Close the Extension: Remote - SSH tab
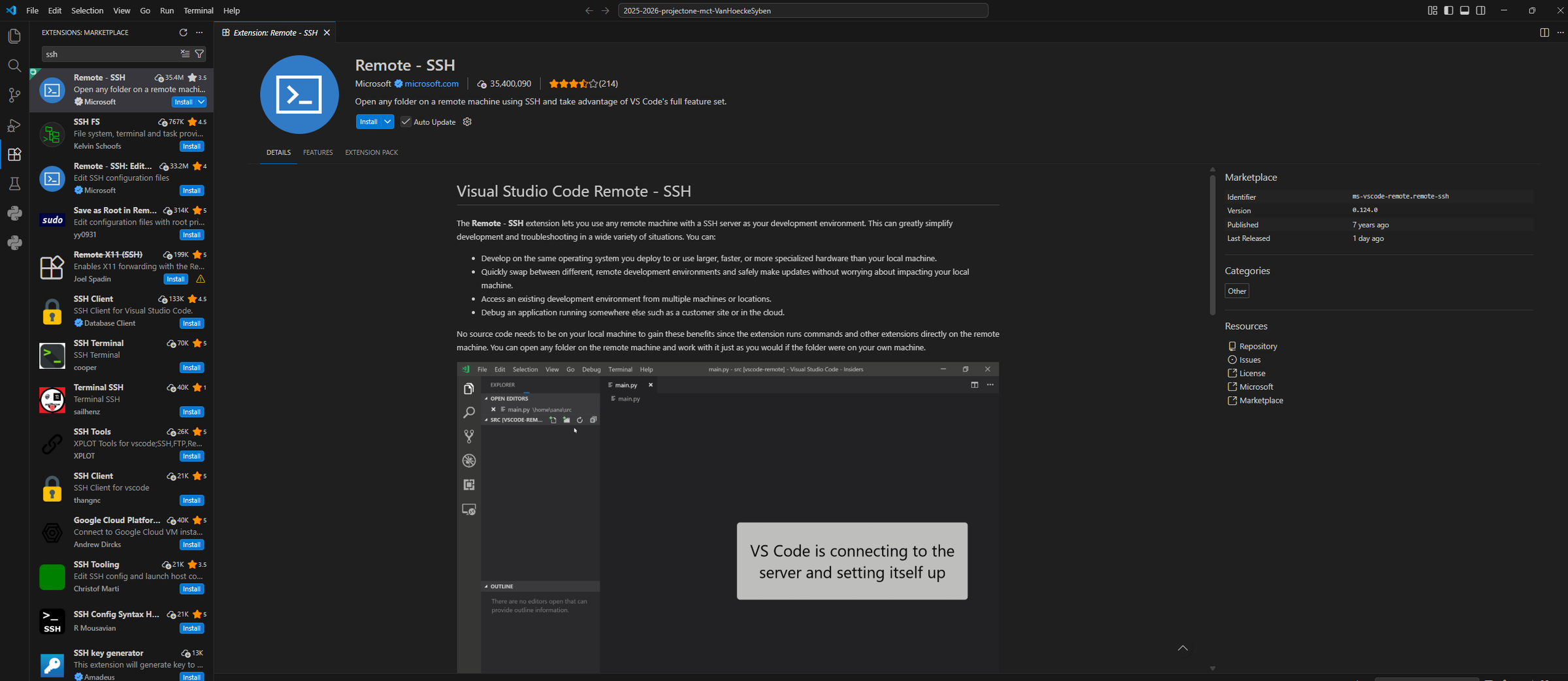The width and height of the screenshot is (1568, 681). click(327, 33)
